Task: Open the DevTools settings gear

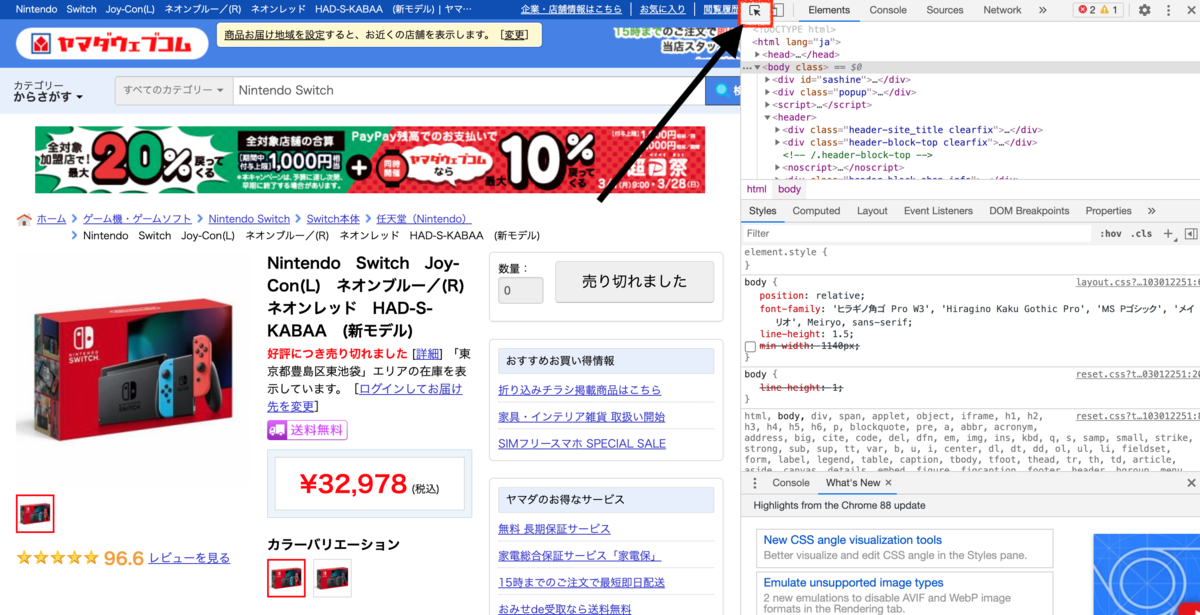Action: pyautogui.click(x=1144, y=12)
